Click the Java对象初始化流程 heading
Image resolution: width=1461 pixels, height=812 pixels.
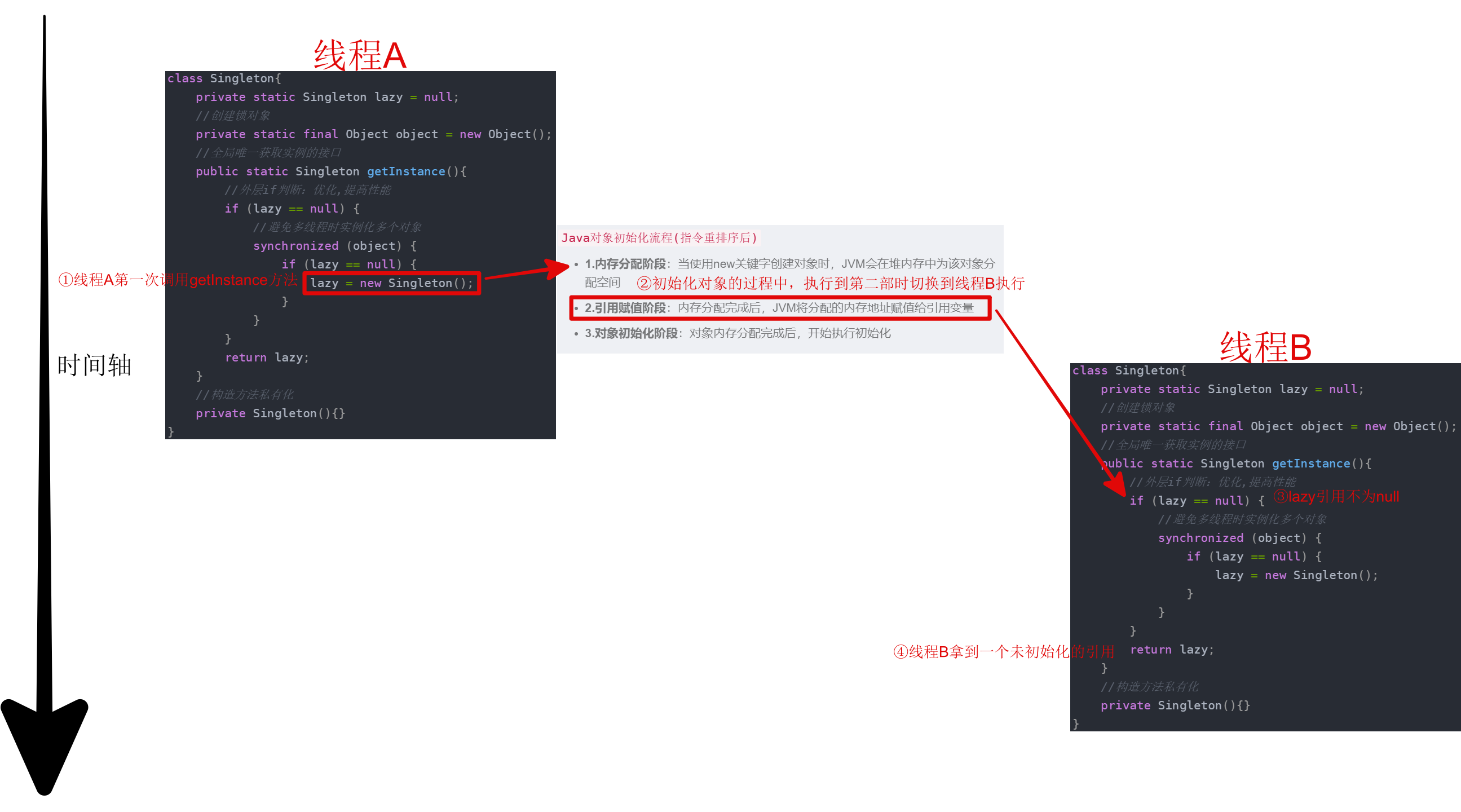659,237
